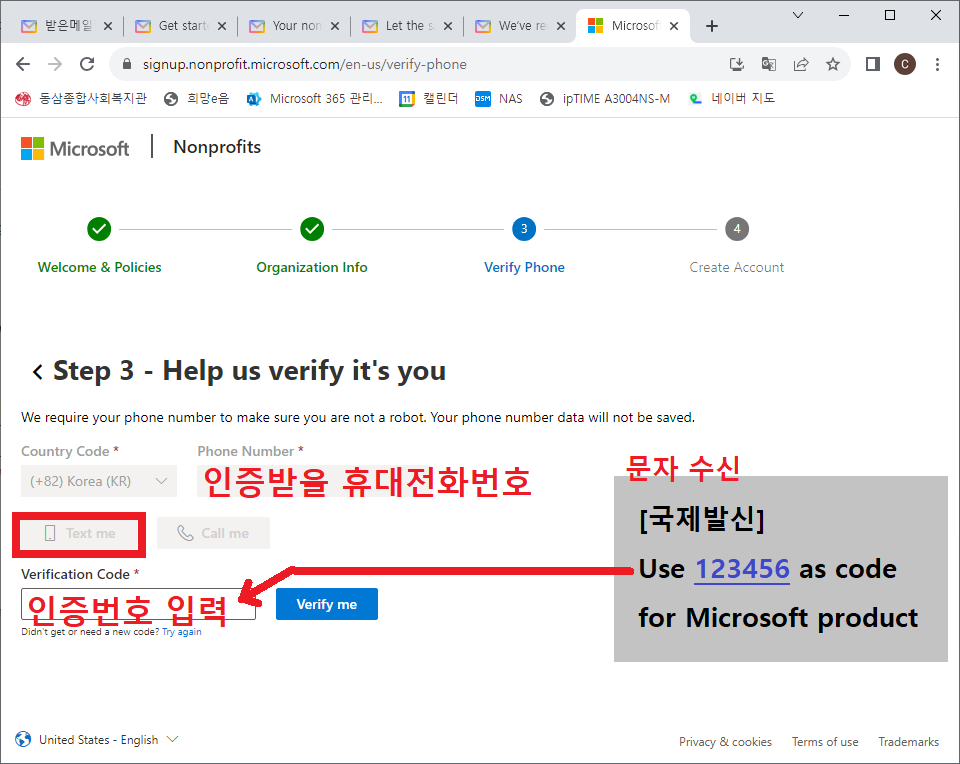Image resolution: width=960 pixels, height=764 pixels.
Task: Close the Get started tab
Action: 222,26
